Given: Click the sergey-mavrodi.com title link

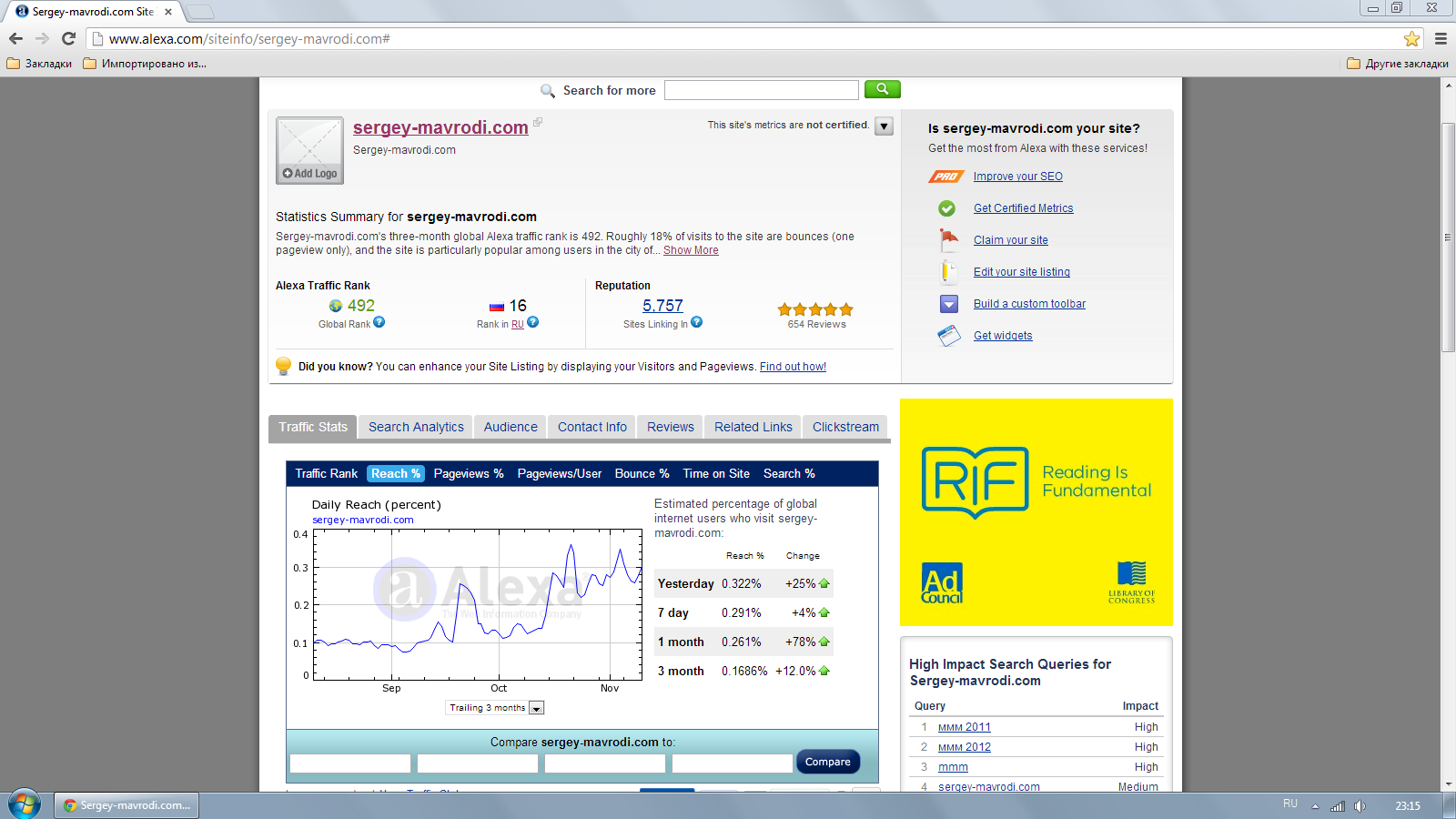Looking at the screenshot, I should tap(440, 127).
